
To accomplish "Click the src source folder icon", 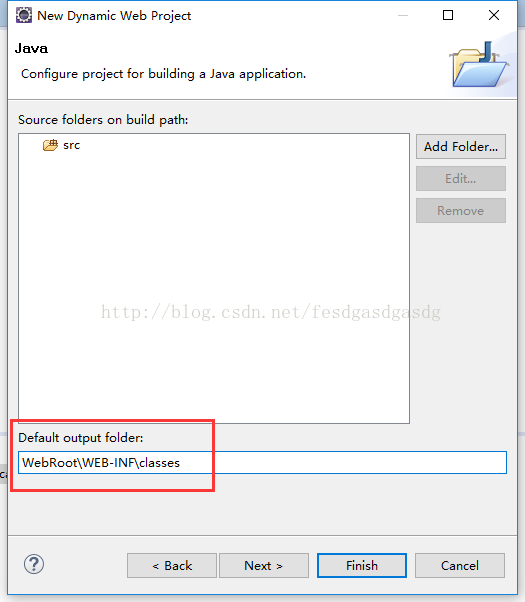I will click(50, 145).
